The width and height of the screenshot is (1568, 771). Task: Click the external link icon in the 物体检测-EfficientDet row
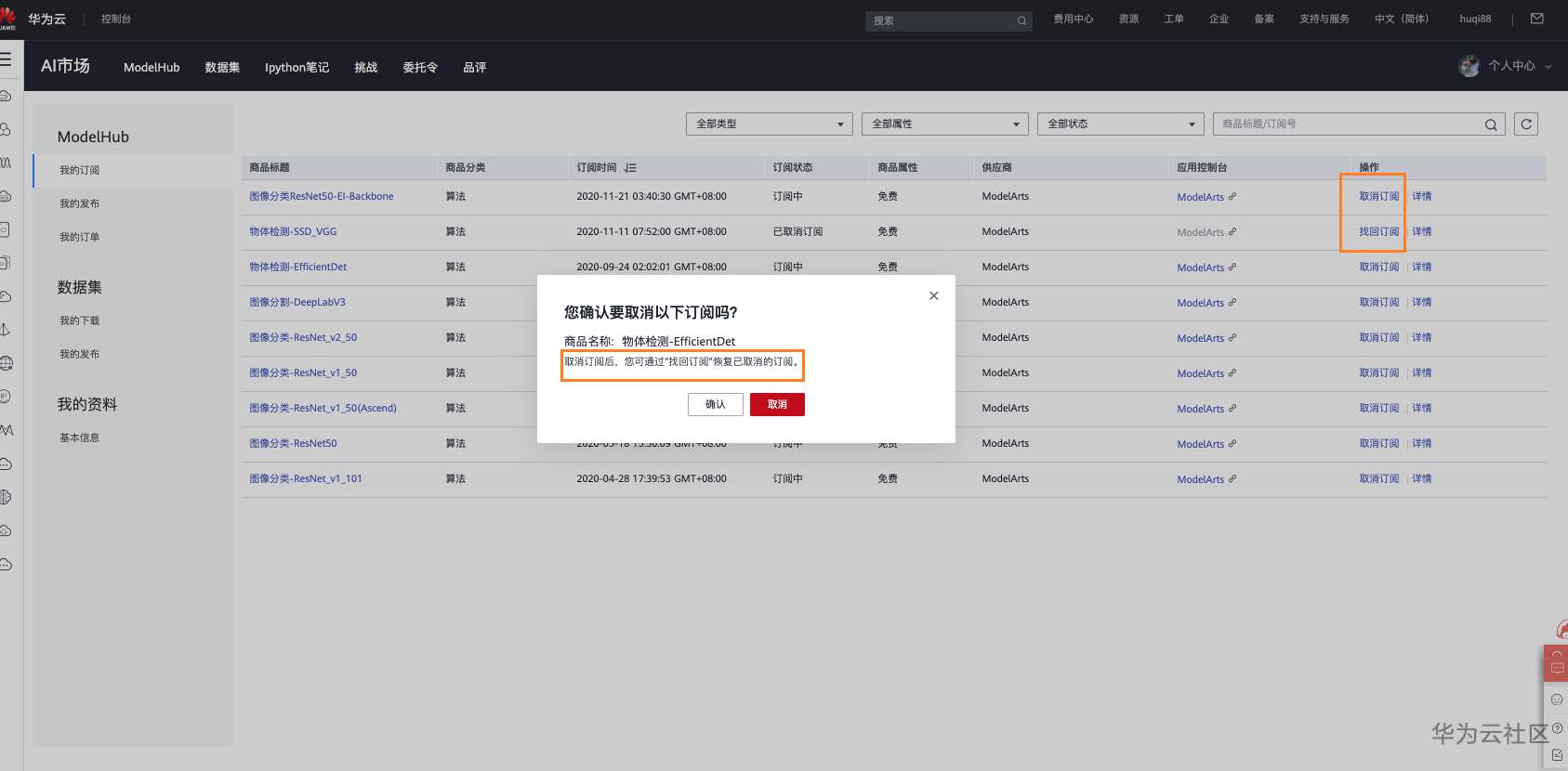click(1232, 267)
